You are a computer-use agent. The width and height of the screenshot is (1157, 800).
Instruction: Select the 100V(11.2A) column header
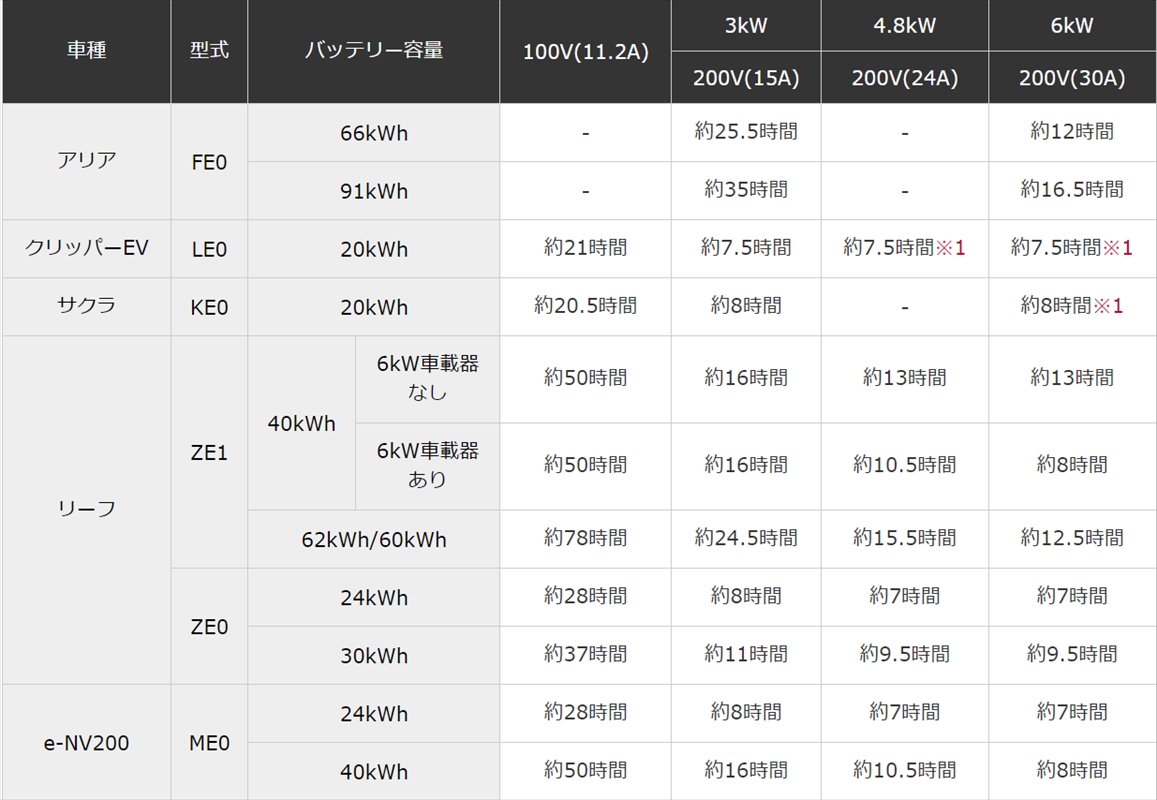(585, 52)
